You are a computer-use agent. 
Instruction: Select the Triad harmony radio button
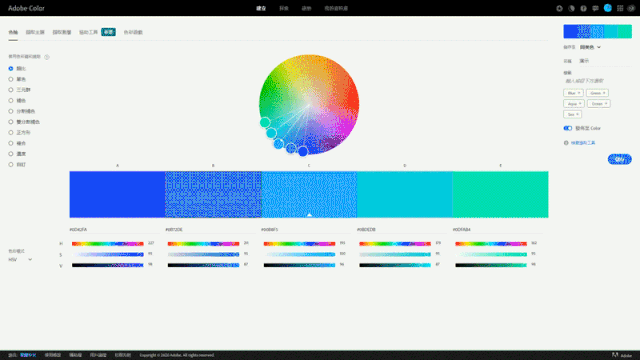(x=11, y=90)
